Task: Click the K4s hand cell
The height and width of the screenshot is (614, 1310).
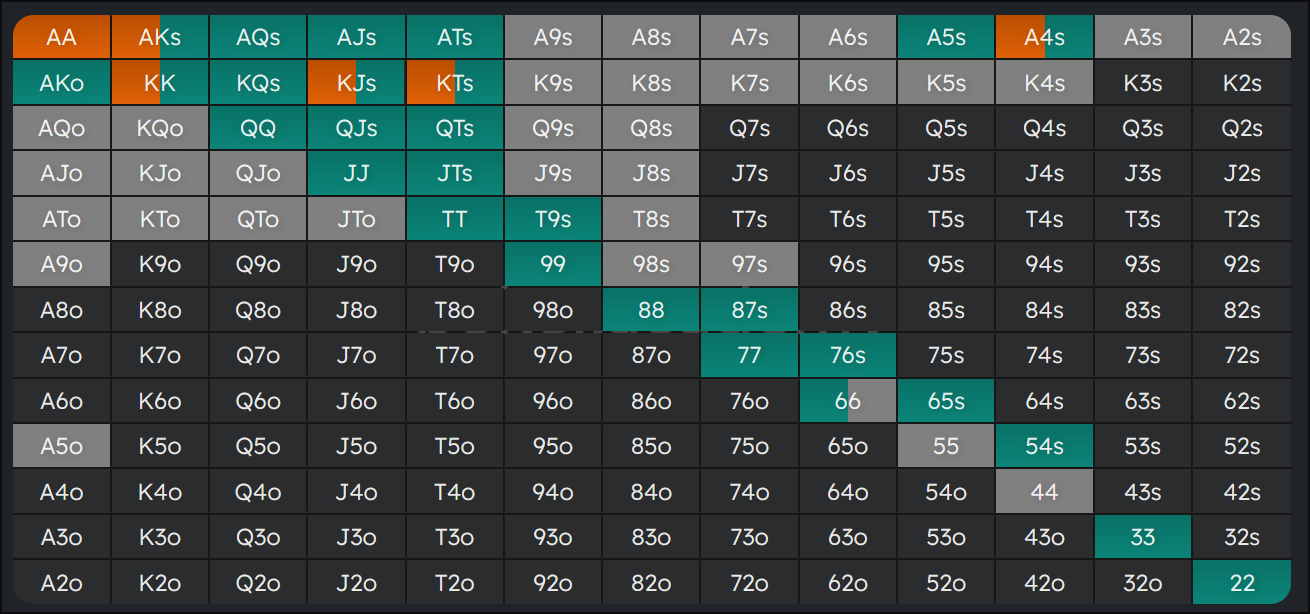Action: 1044,83
